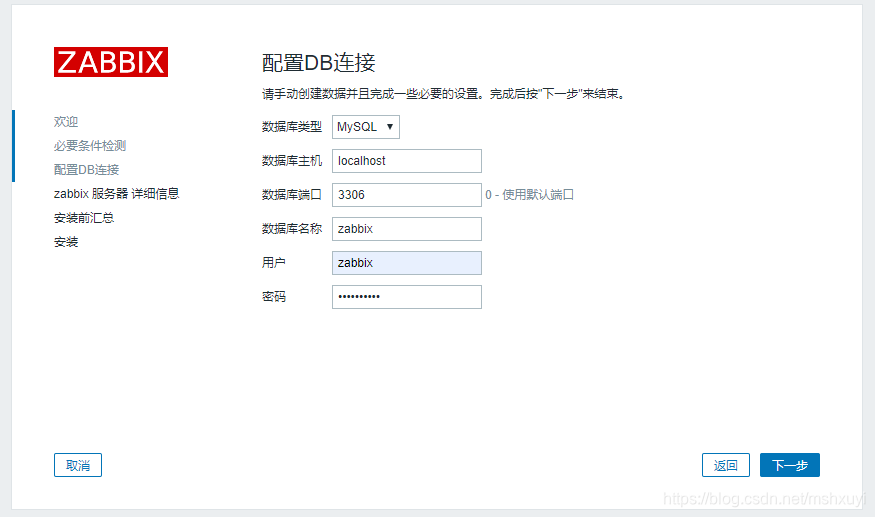
Task: Click the 数据库主机 label
Action: pos(292,161)
